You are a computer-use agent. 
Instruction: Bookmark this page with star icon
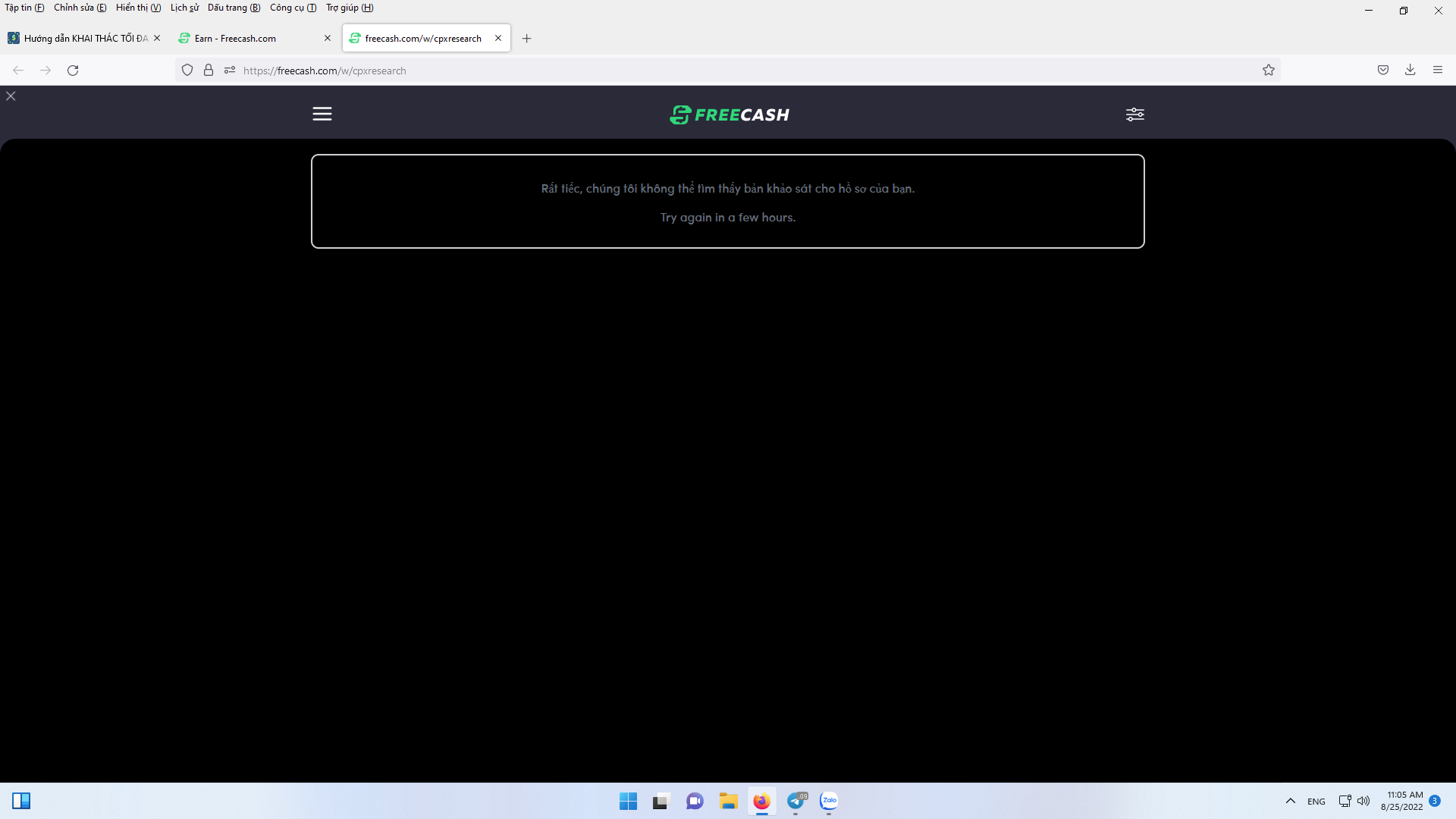1269,71
